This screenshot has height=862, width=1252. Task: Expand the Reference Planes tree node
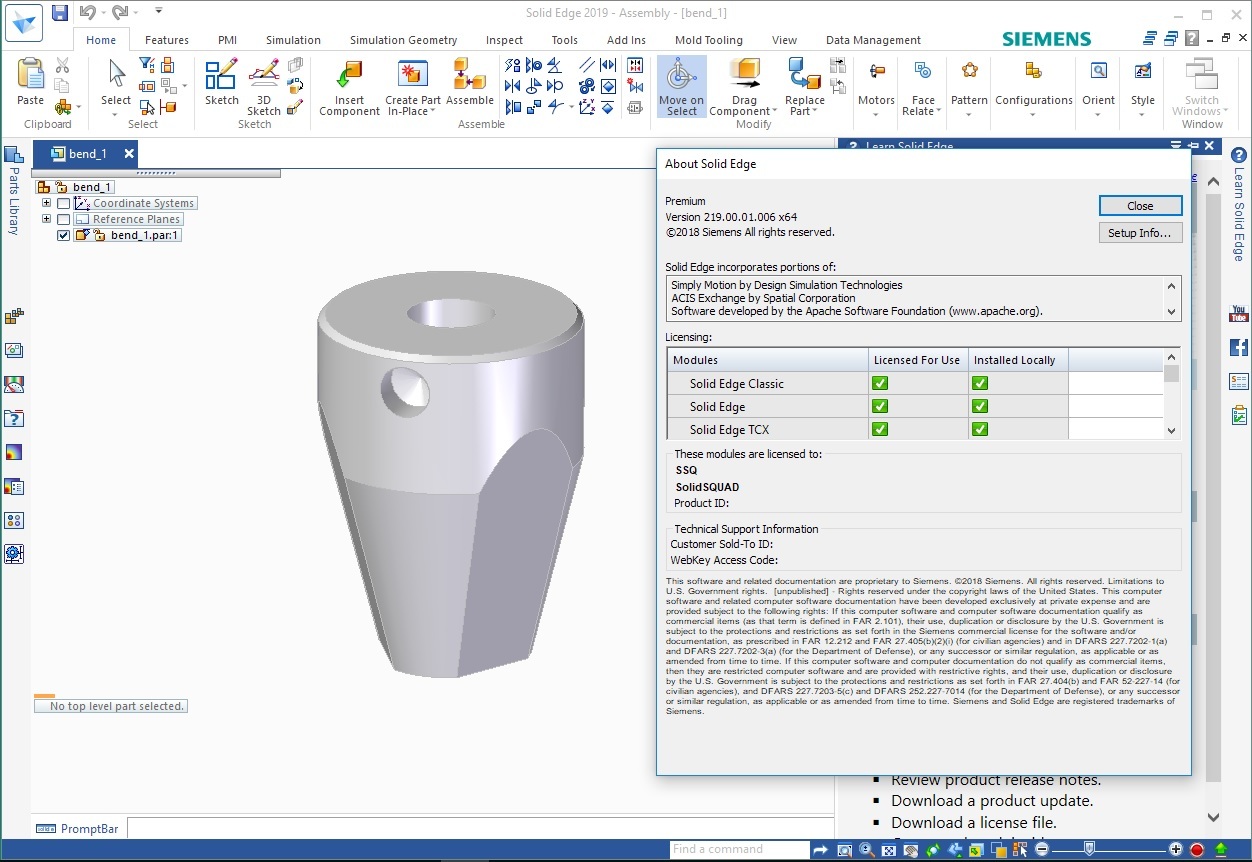pyautogui.click(x=46, y=219)
